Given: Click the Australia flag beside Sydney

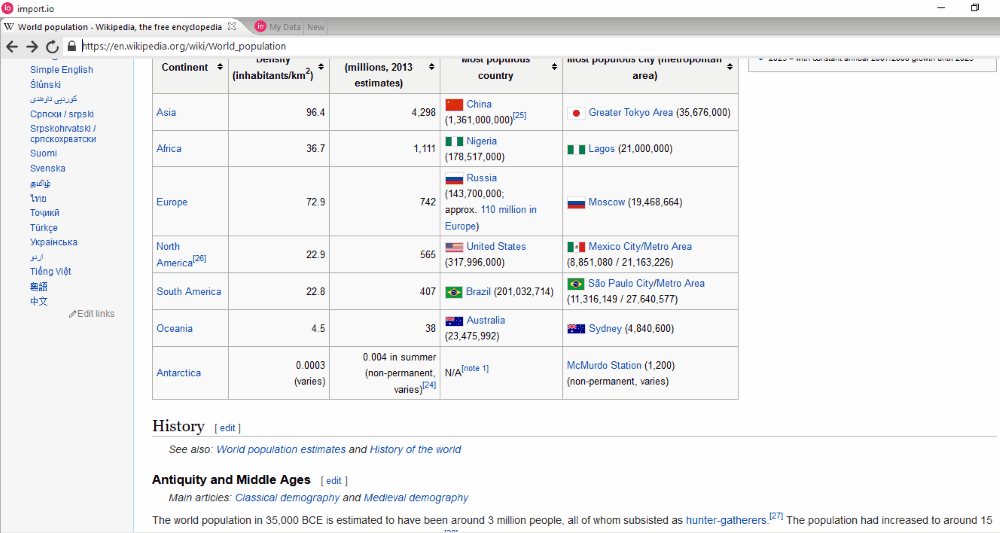Looking at the screenshot, I should [x=576, y=329].
